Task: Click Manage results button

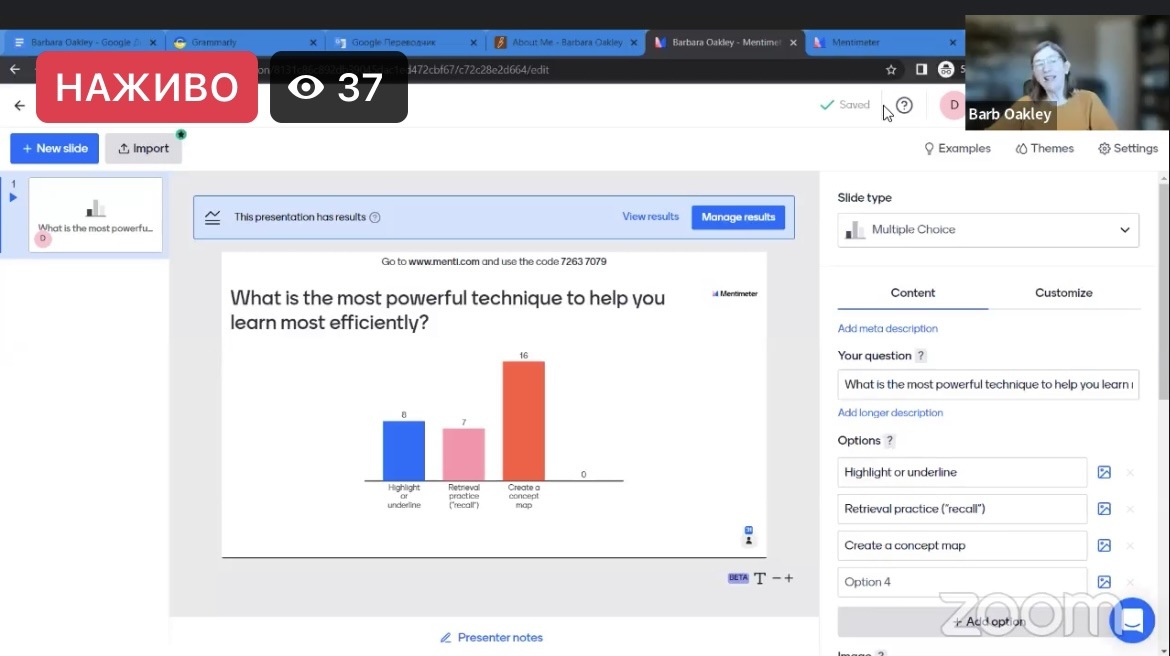Action: (x=738, y=217)
